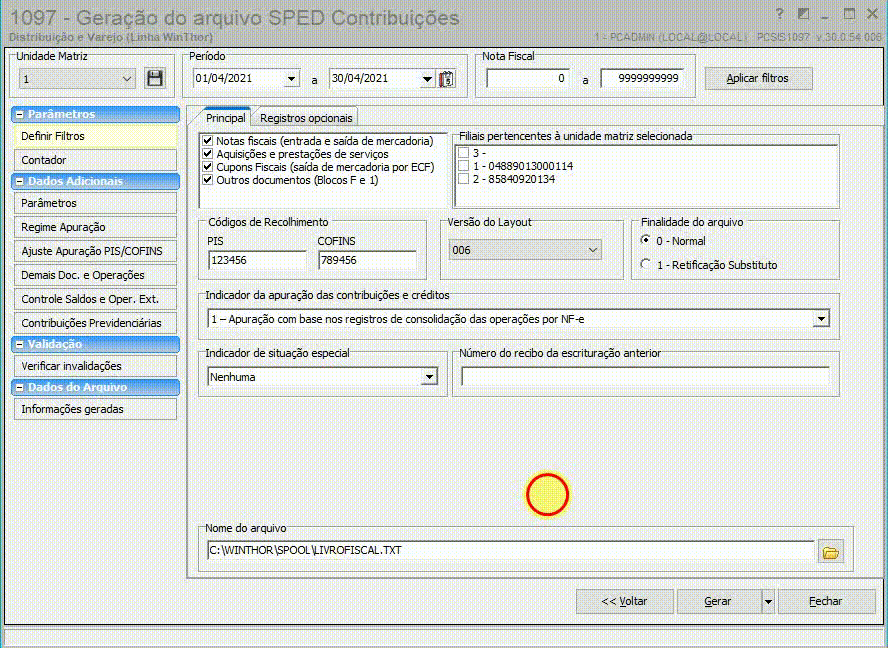Image resolution: width=888 pixels, height=648 pixels.
Task: Click the help question mark icon
Action: [779, 14]
